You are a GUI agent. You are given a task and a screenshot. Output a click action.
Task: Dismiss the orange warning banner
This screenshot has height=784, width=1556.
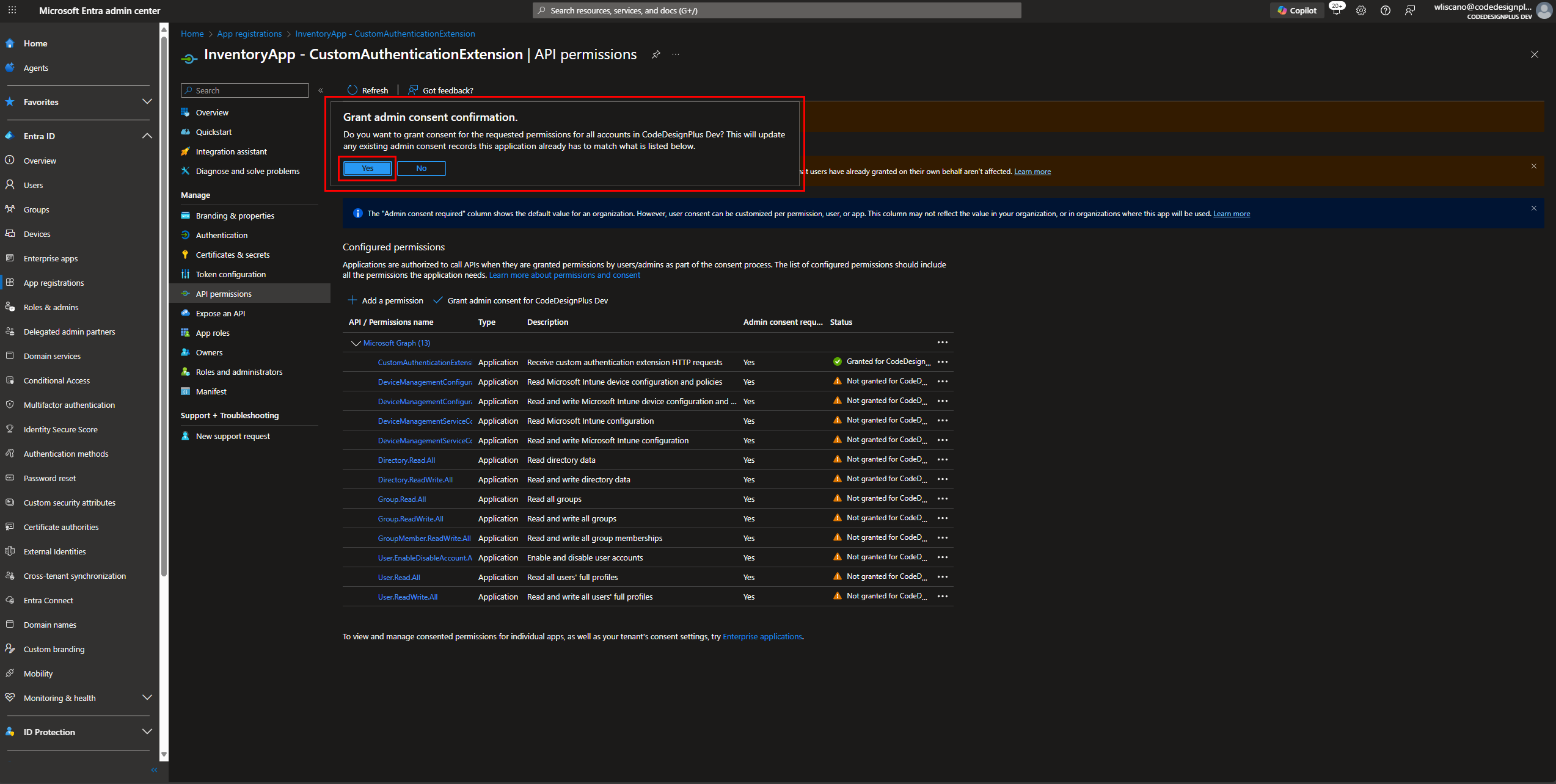tap(1533, 166)
